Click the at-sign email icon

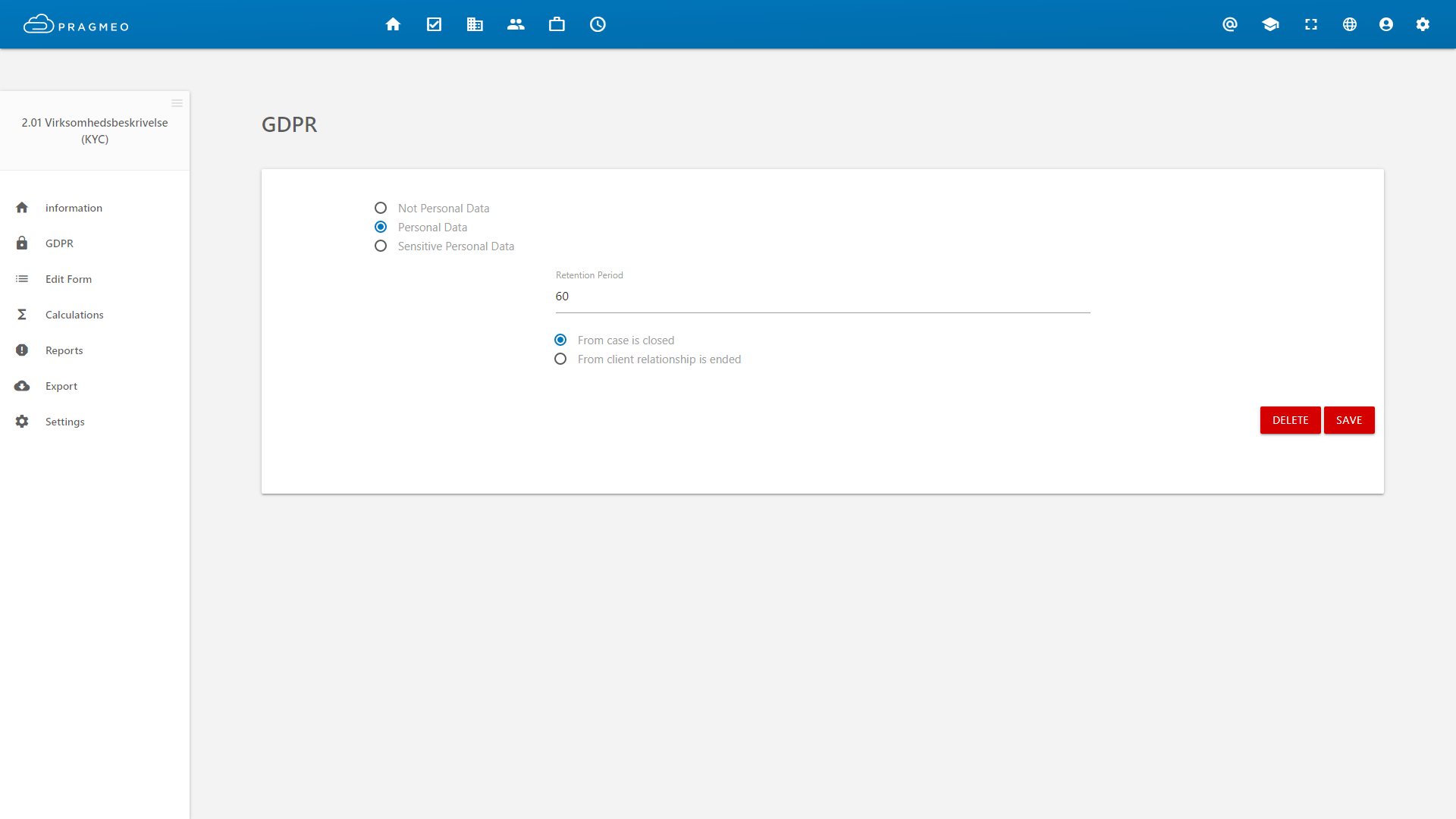(x=1230, y=24)
